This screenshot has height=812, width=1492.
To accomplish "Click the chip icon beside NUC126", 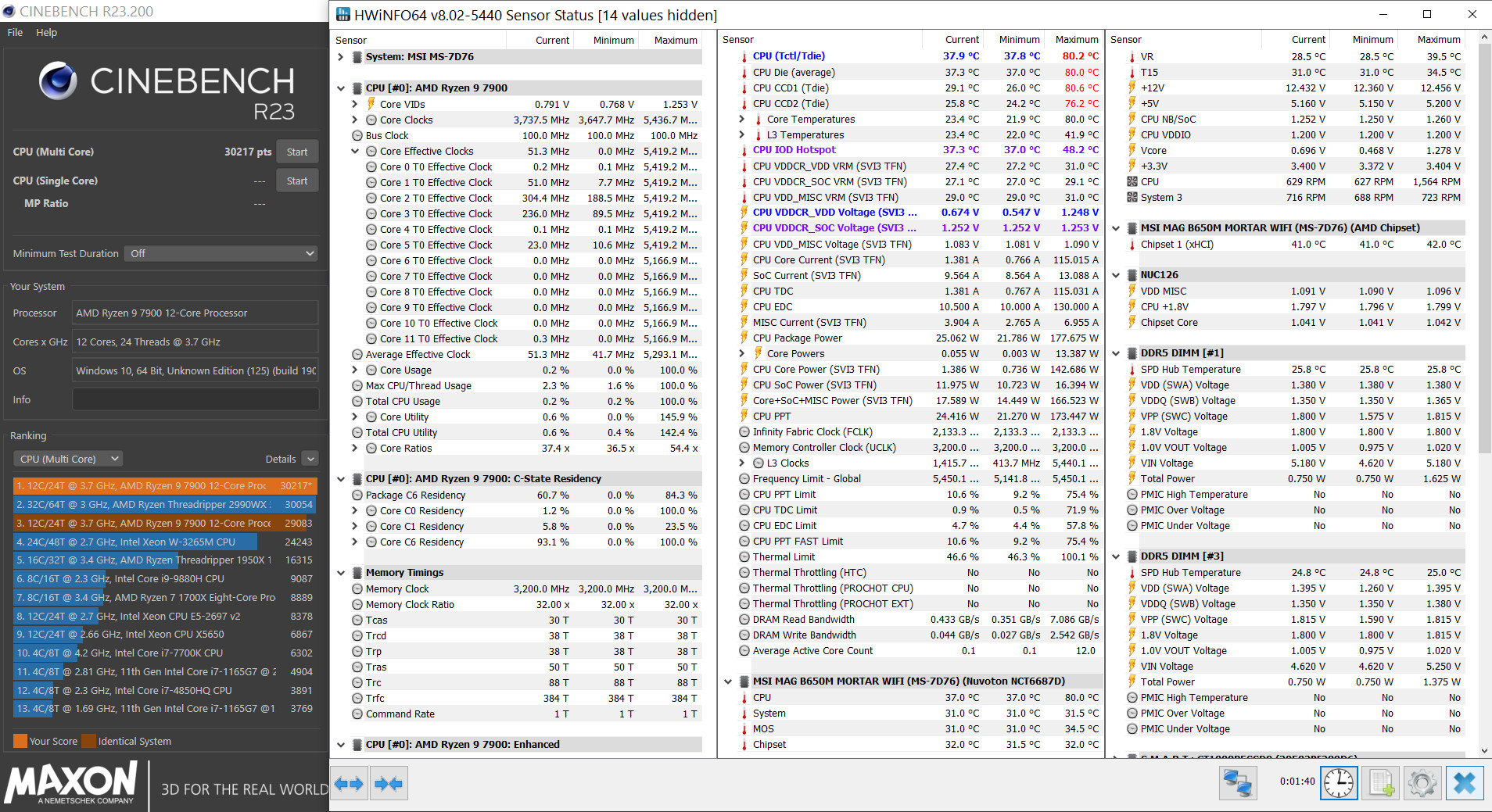I will click(1132, 275).
